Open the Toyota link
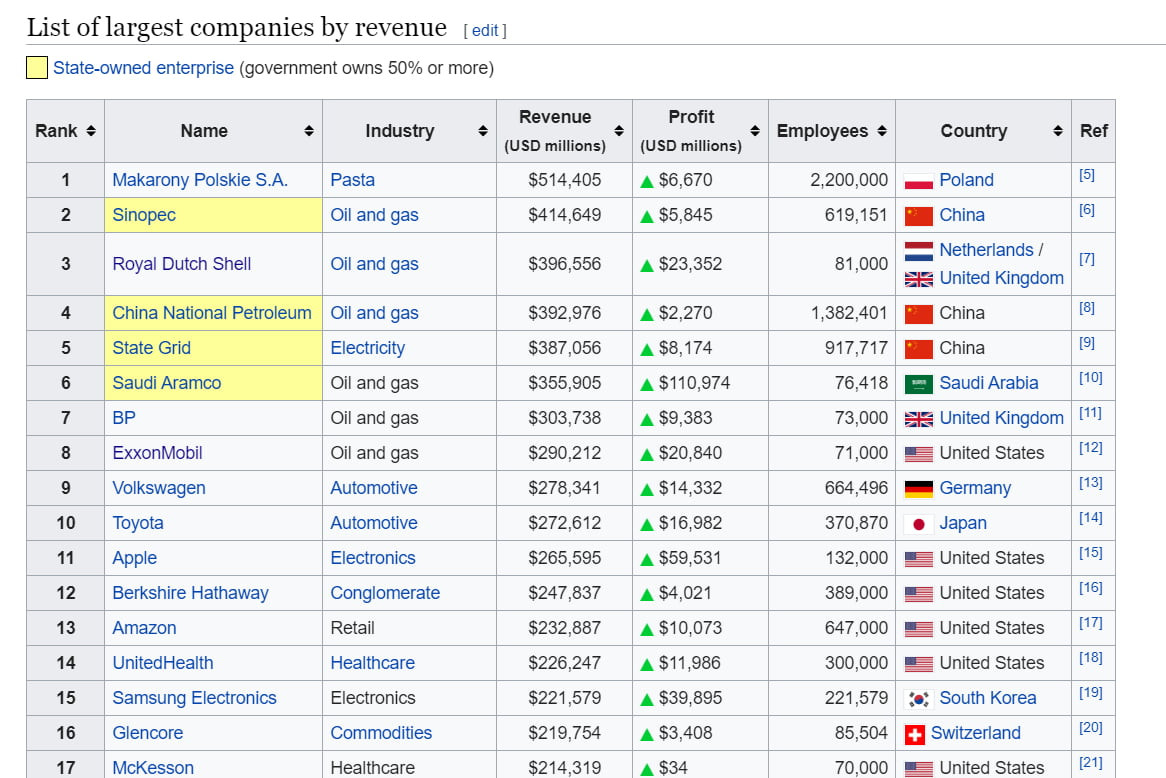The image size is (1166, 778). pos(138,523)
